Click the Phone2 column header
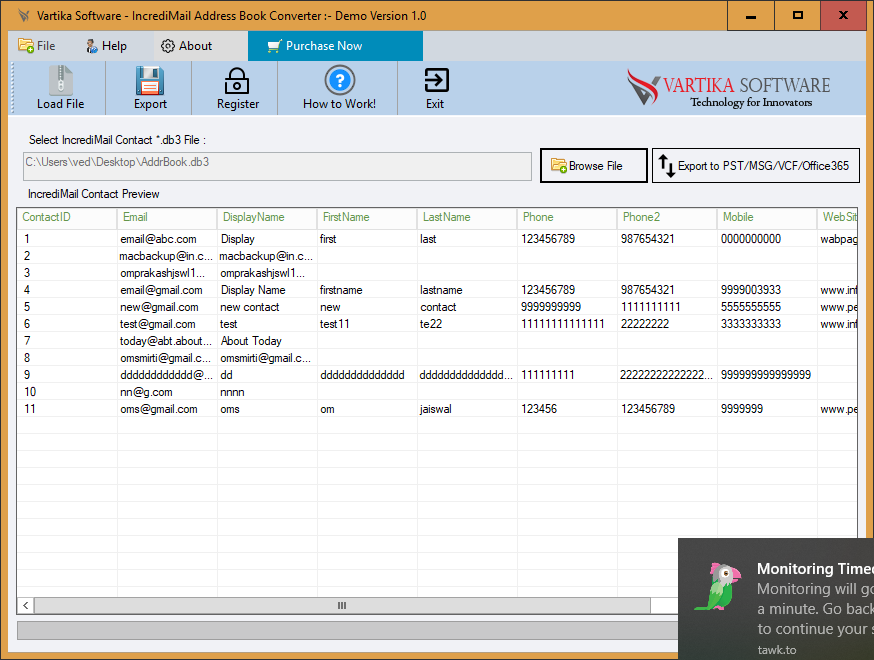874x660 pixels. pyautogui.click(x=667, y=217)
